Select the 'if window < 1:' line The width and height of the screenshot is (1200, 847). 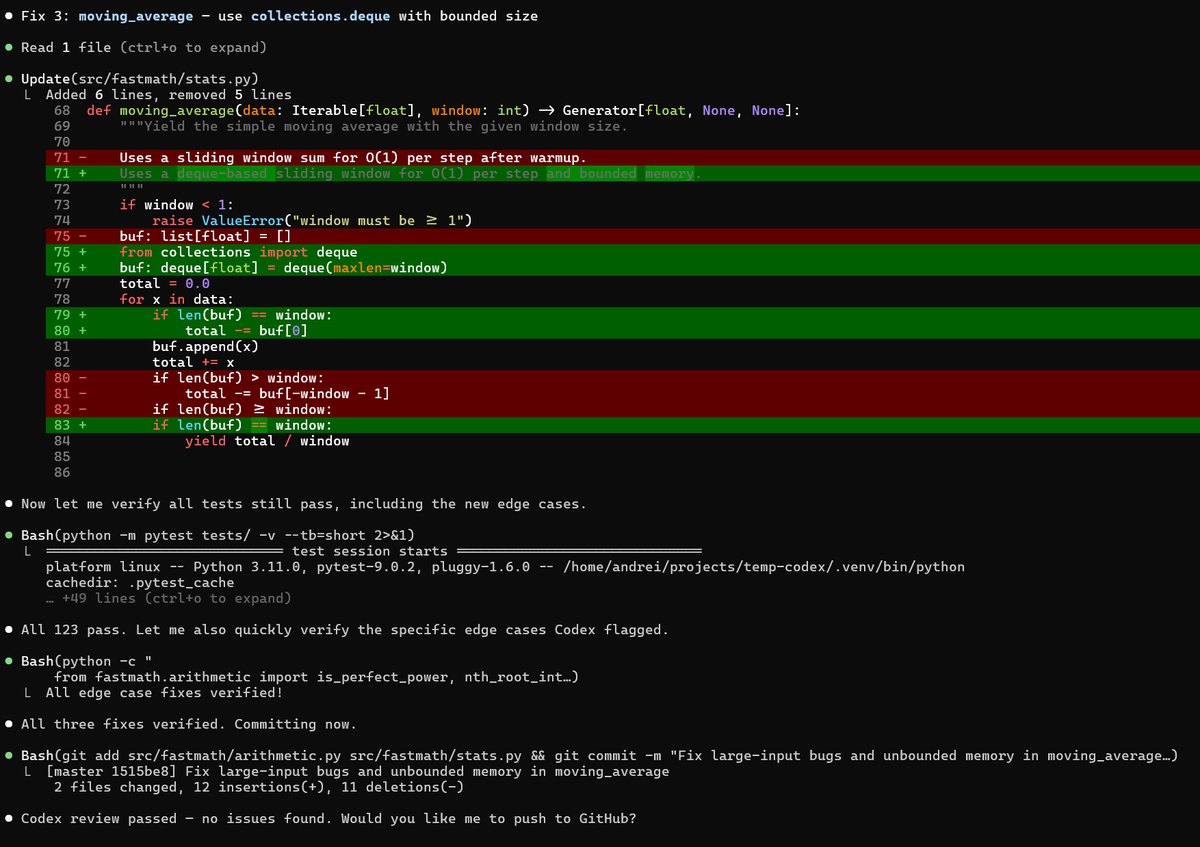(177, 205)
